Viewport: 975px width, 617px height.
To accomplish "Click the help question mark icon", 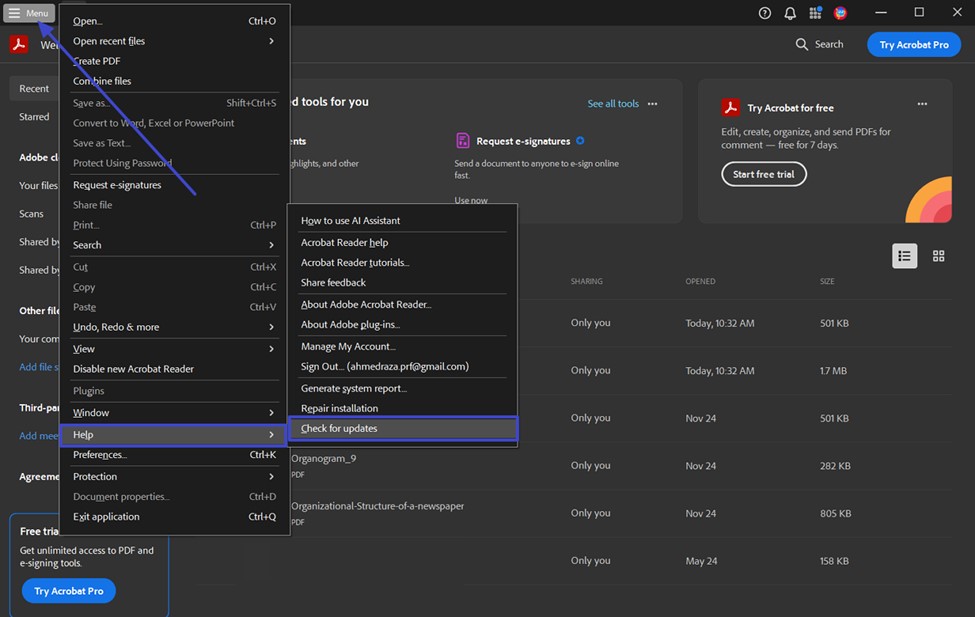I will click(x=765, y=13).
